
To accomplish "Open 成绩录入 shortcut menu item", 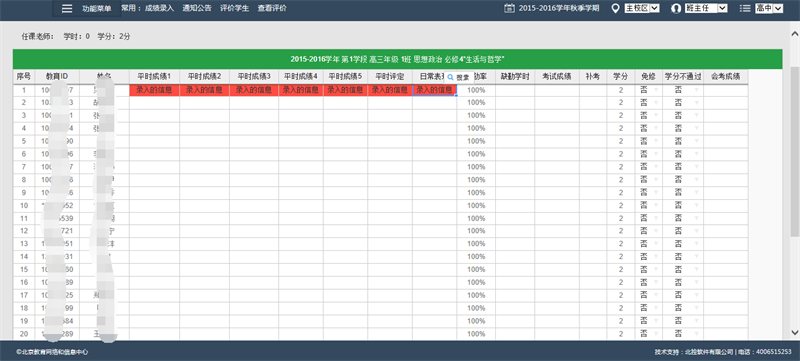I will click(x=159, y=8).
